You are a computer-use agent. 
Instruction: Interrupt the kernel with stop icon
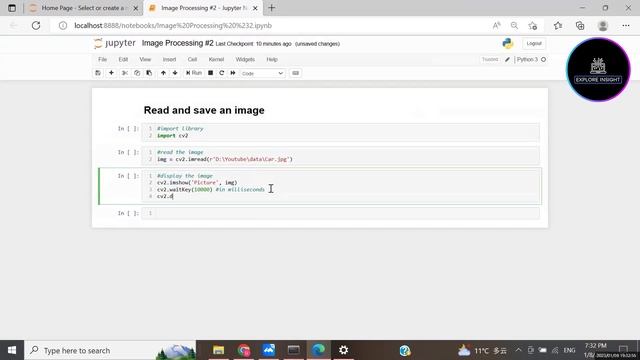tap(211, 73)
